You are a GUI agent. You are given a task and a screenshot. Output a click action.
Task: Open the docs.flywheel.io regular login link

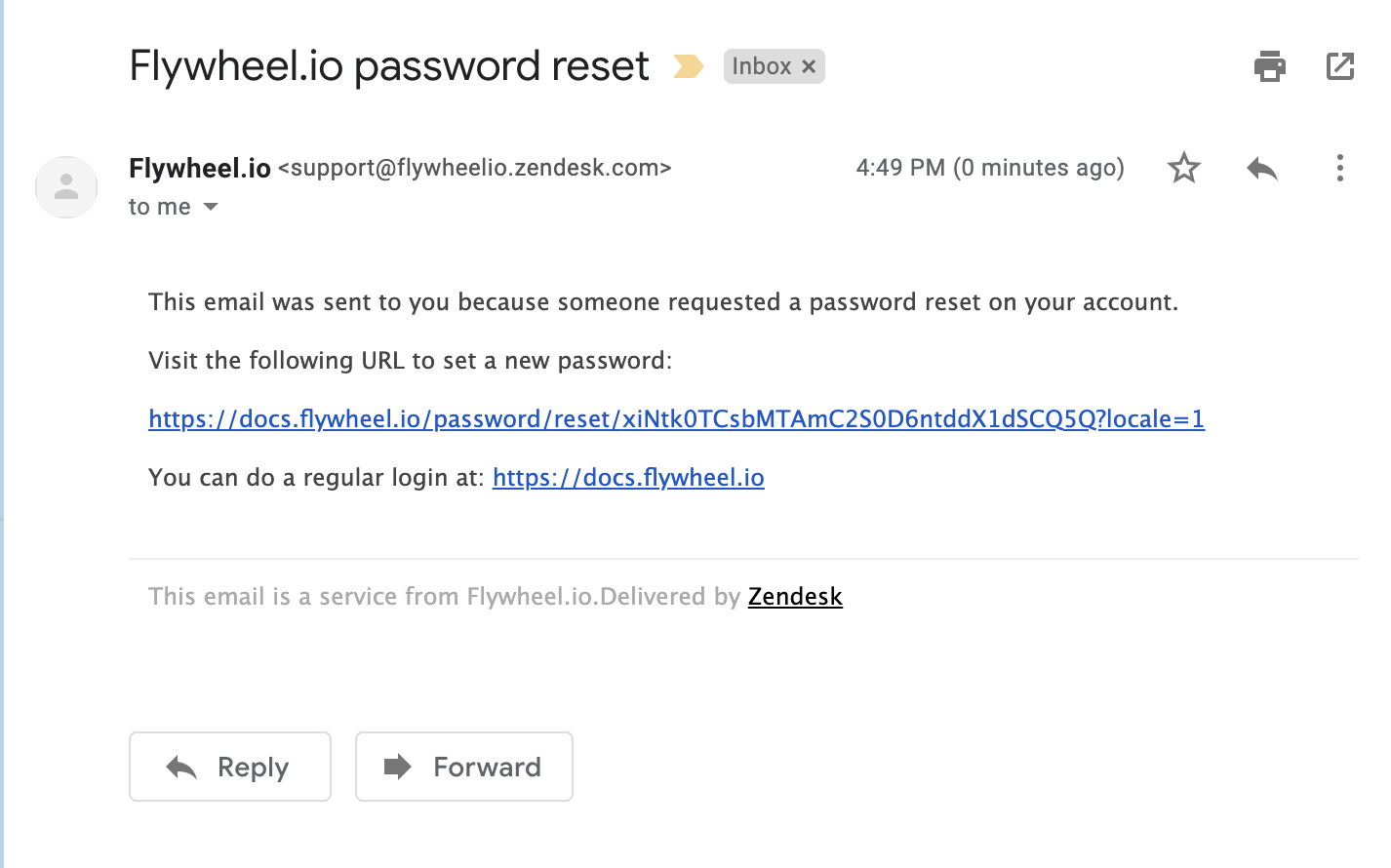point(628,478)
